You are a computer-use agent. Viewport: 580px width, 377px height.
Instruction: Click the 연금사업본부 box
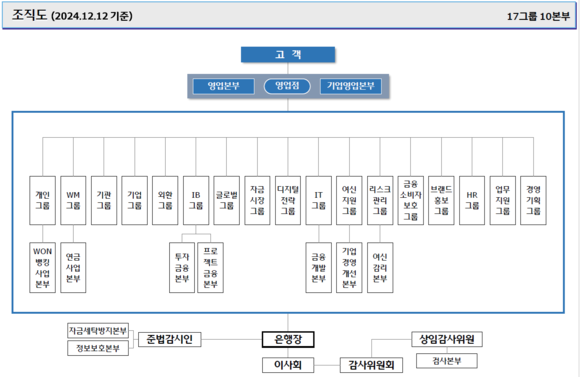73,268
